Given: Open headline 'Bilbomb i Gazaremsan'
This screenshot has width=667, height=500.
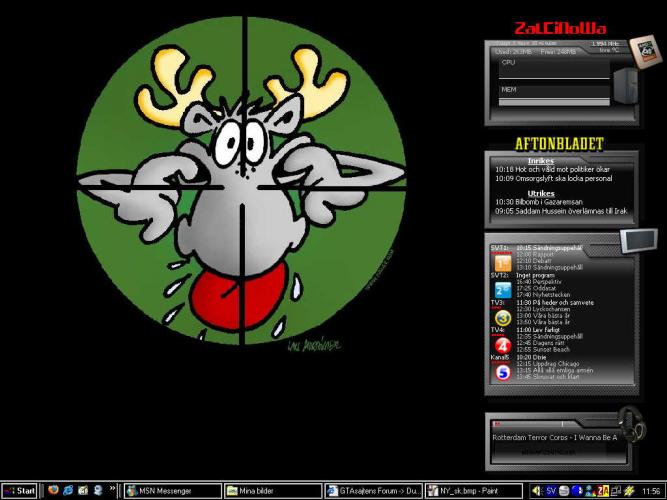Looking at the screenshot, I should coord(539,202).
